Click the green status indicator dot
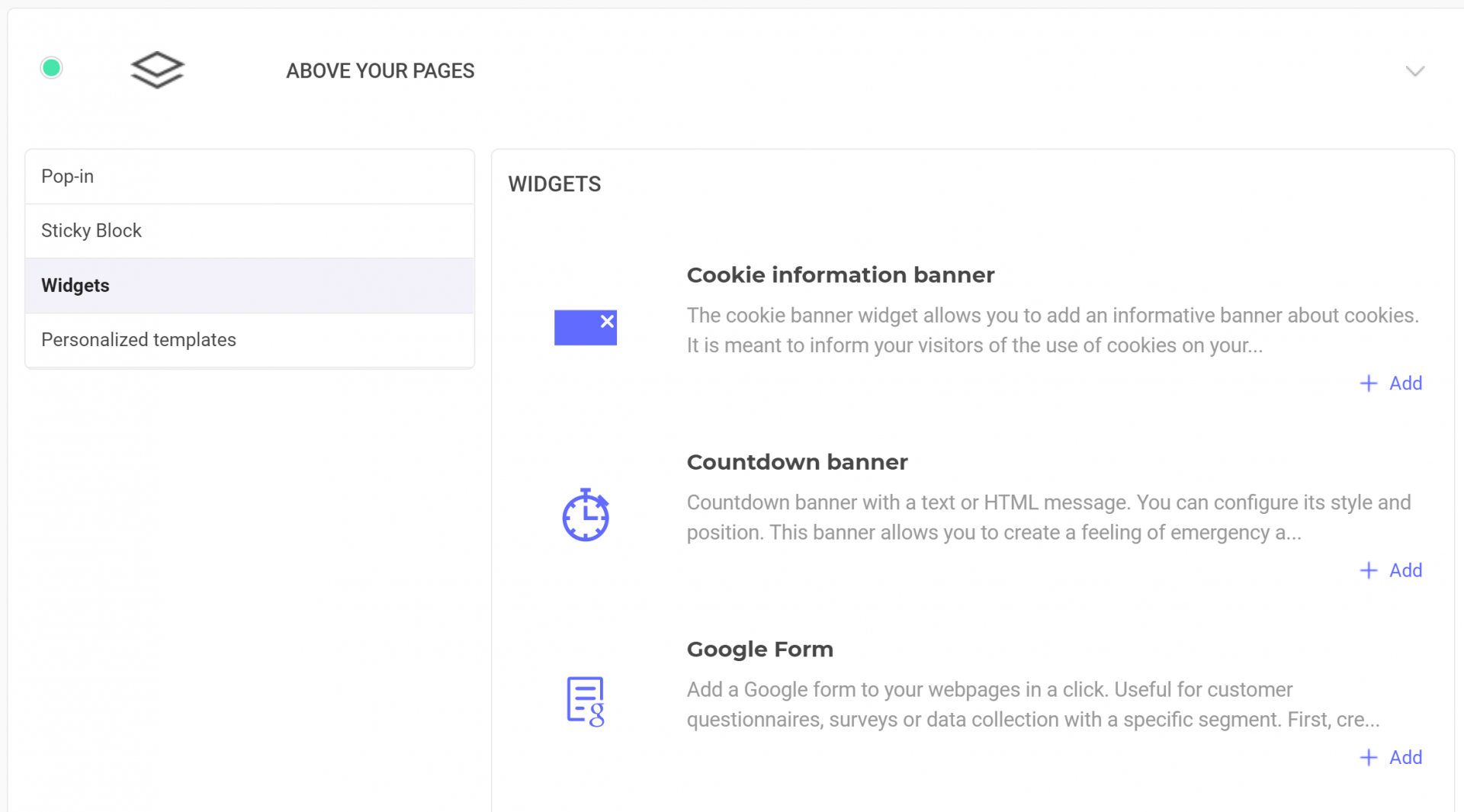The image size is (1464, 812). pyautogui.click(x=52, y=68)
